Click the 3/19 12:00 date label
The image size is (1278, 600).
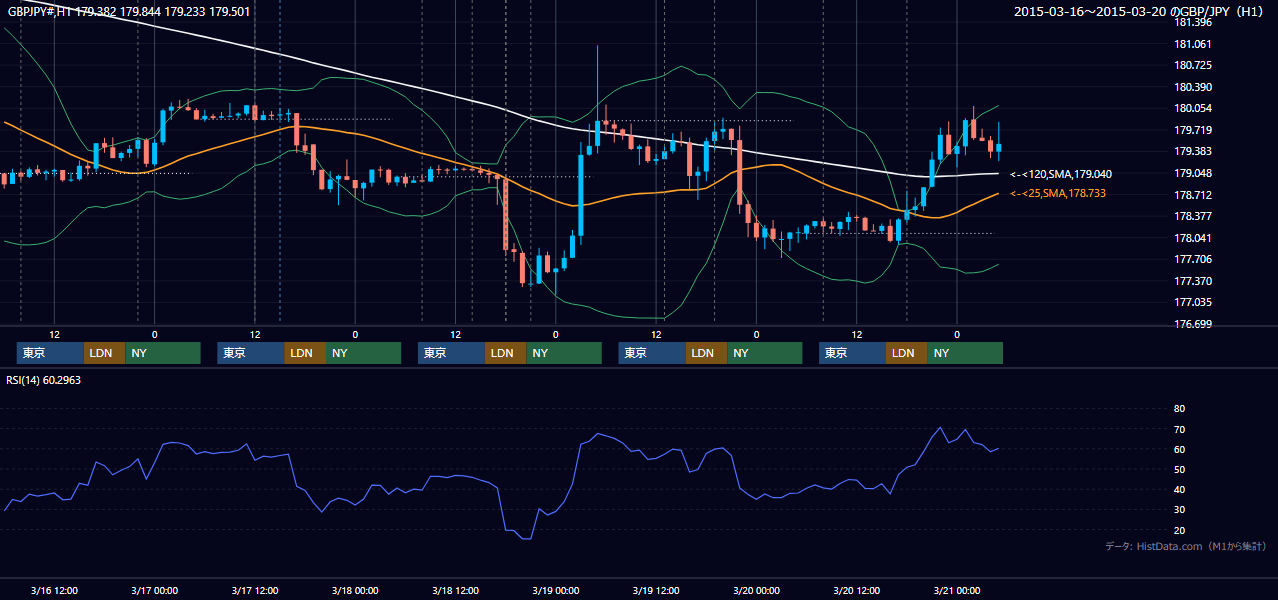pyautogui.click(x=656, y=591)
